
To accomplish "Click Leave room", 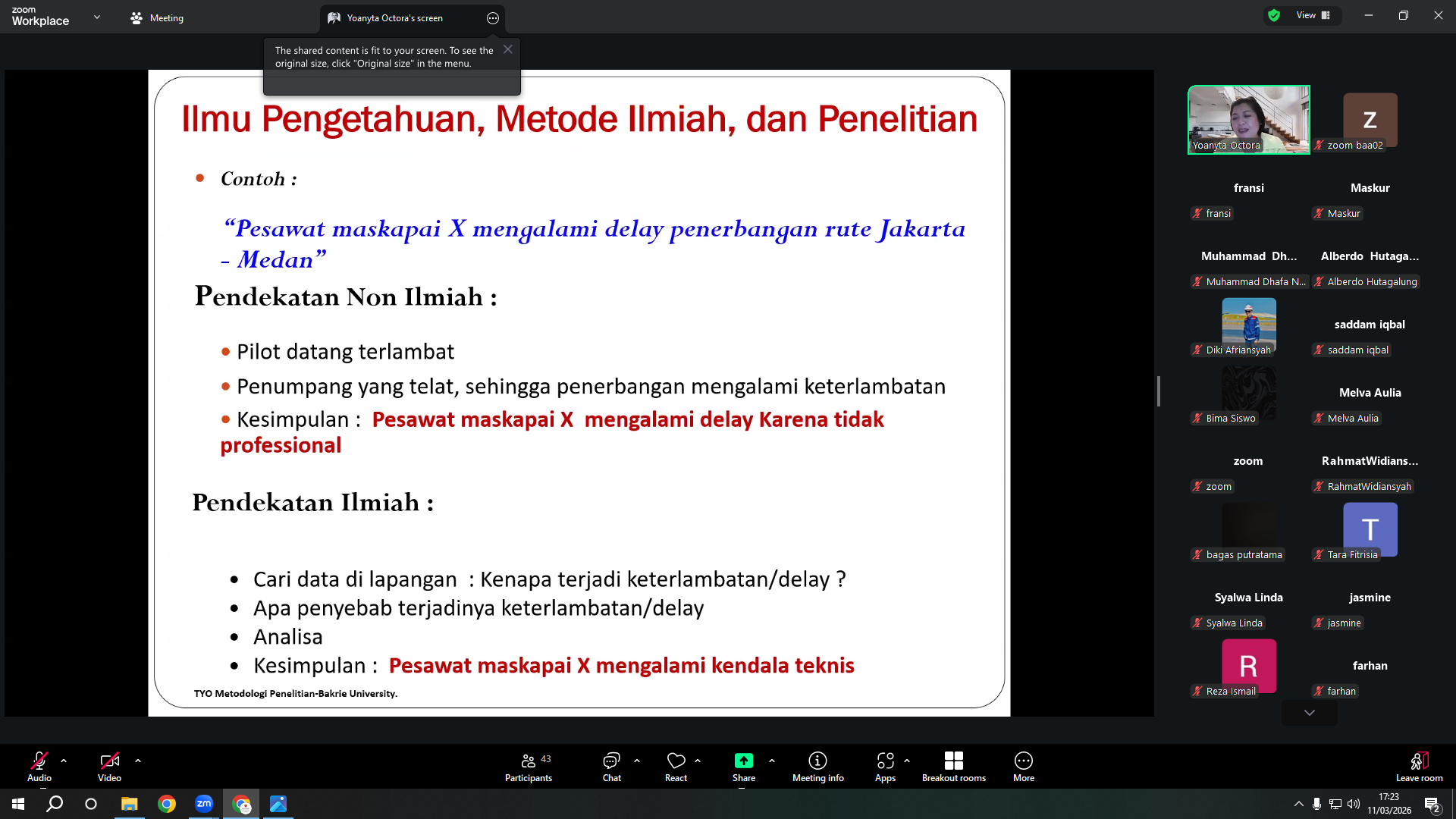I will coord(1420,766).
